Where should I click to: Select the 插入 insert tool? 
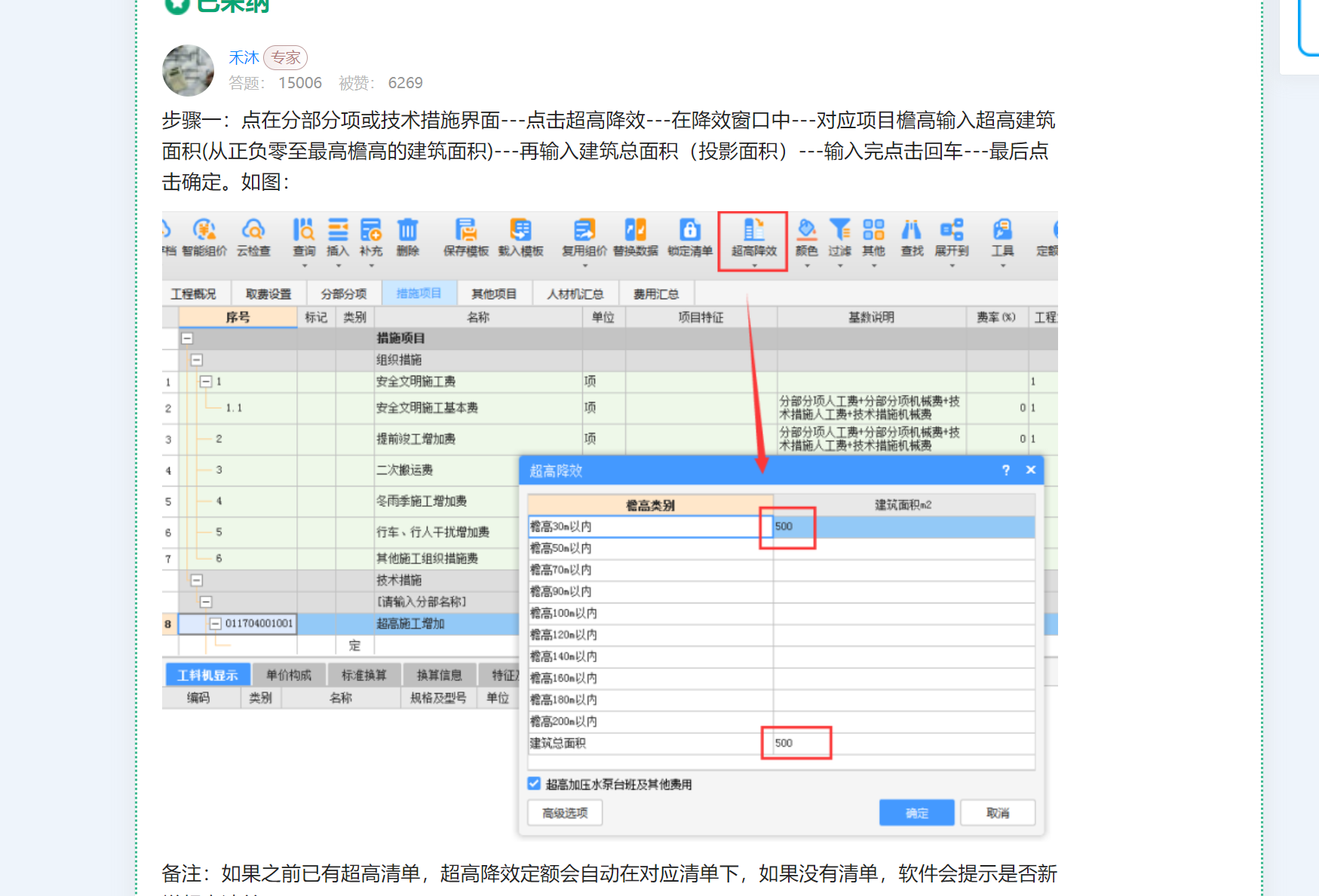(338, 237)
